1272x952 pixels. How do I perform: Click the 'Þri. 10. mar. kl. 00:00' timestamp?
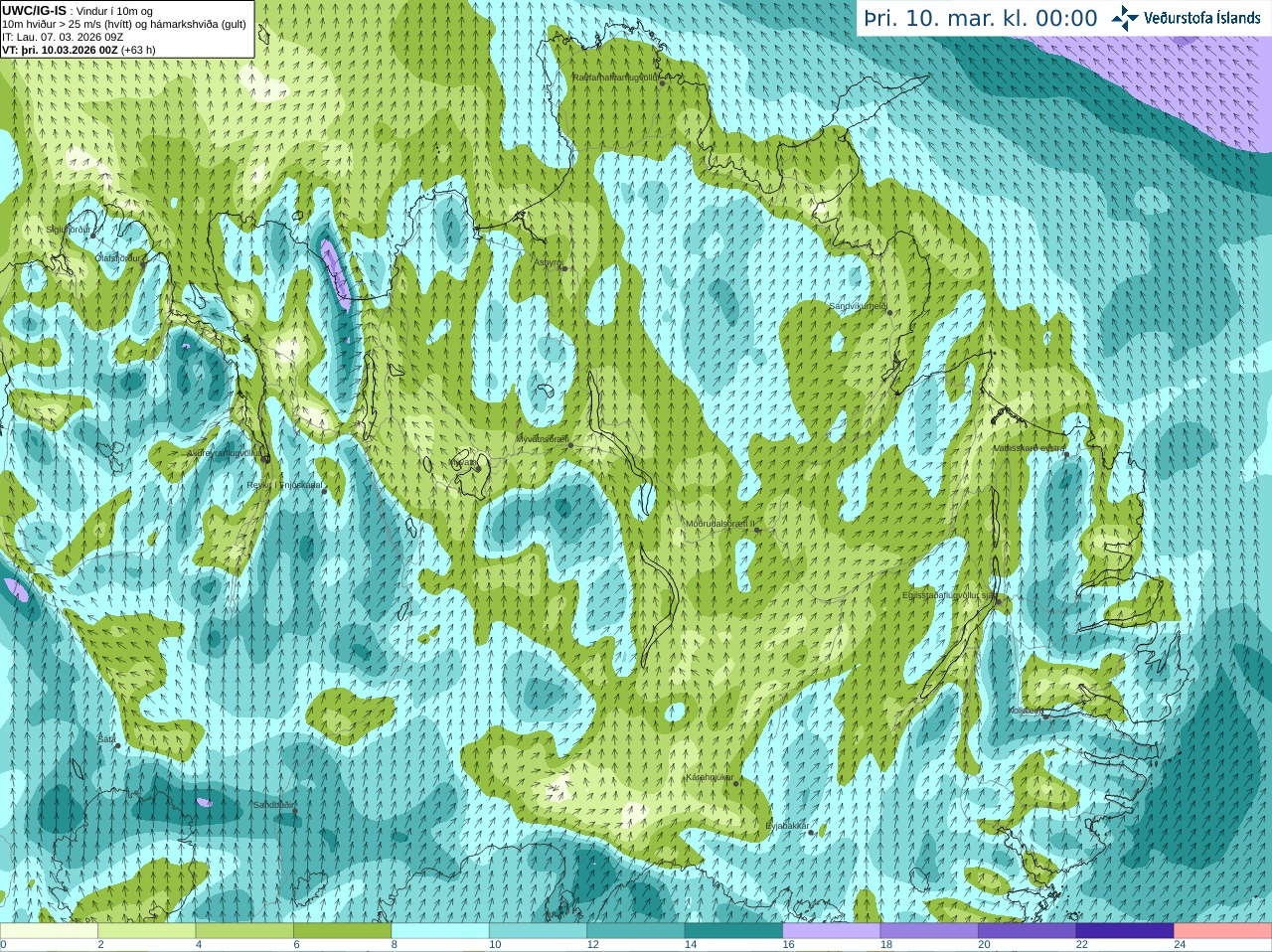[981, 19]
